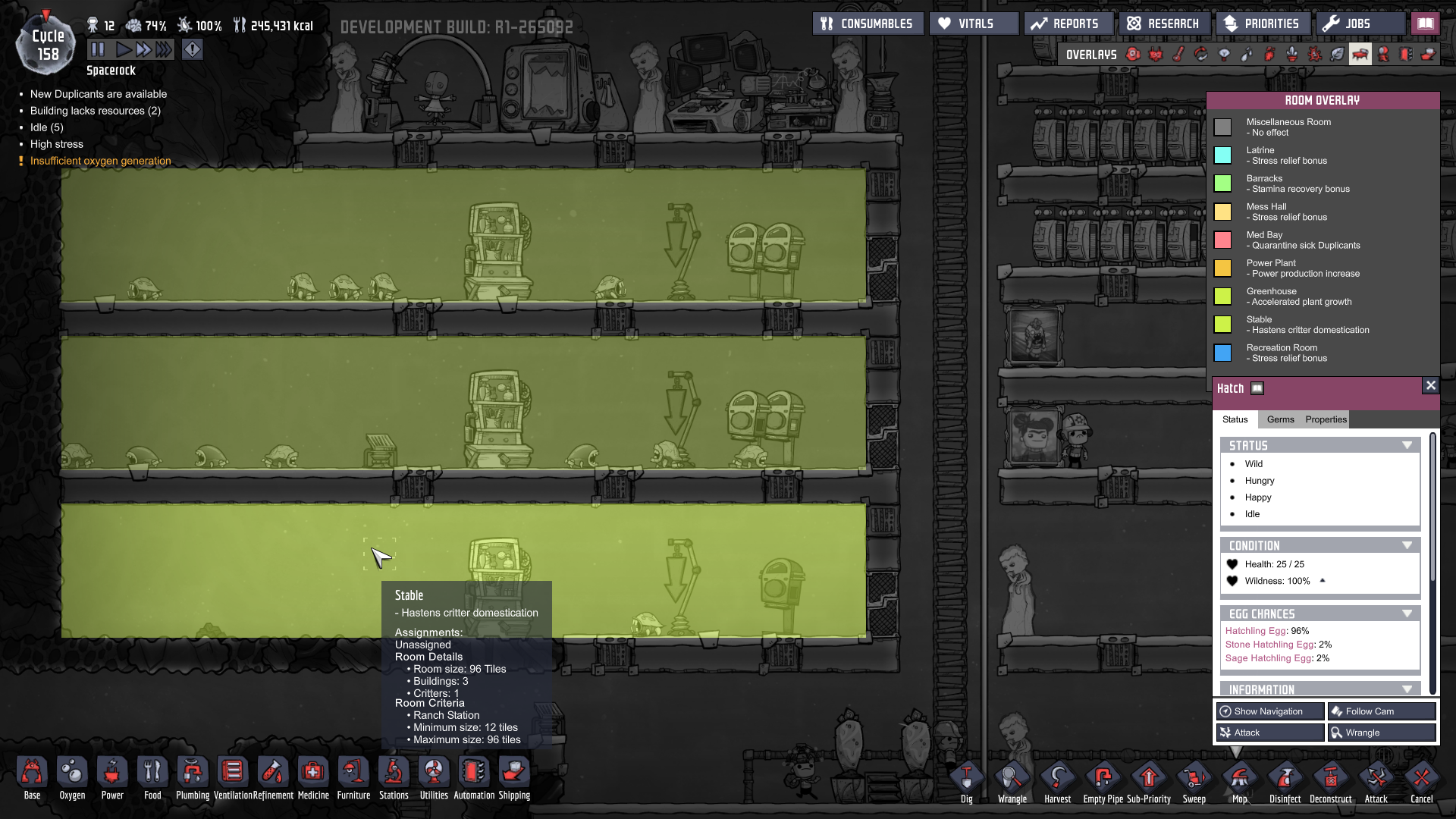
Task: Click the Stable color swatch in legend
Action: 1222,325
